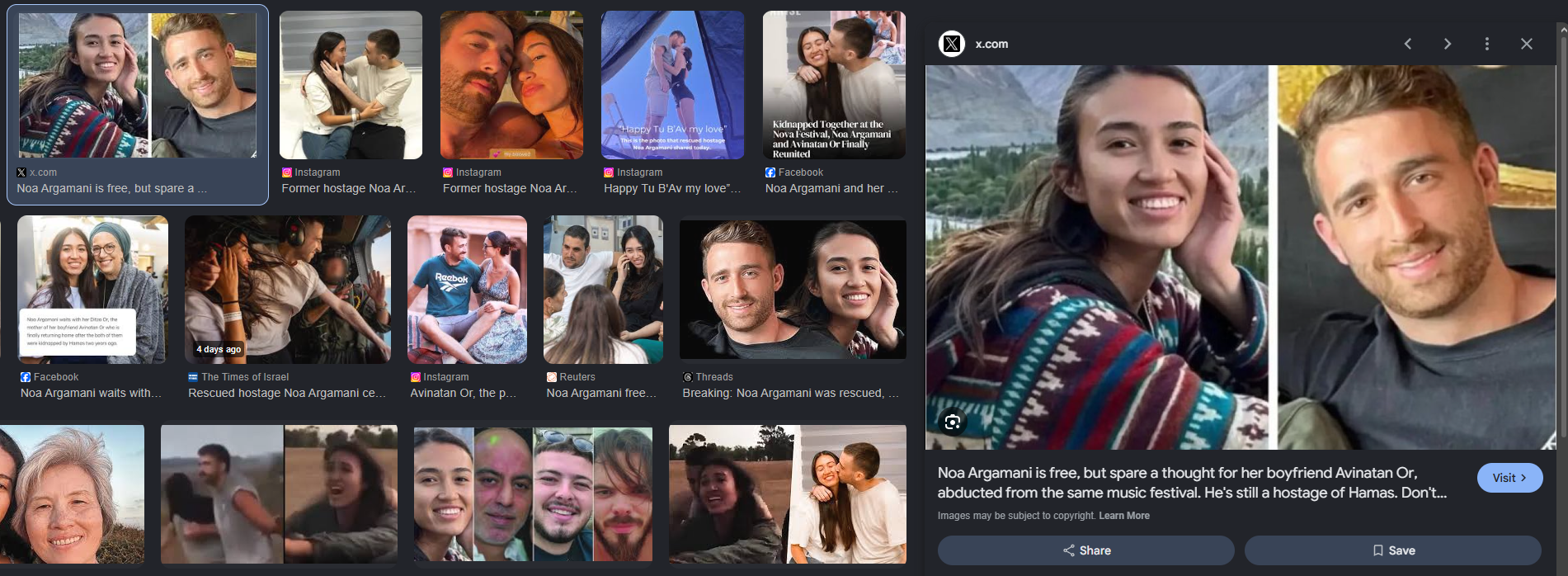Select the Times of Israel helicopter thumbnail
The height and width of the screenshot is (576, 1568).
(x=288, y=290)
